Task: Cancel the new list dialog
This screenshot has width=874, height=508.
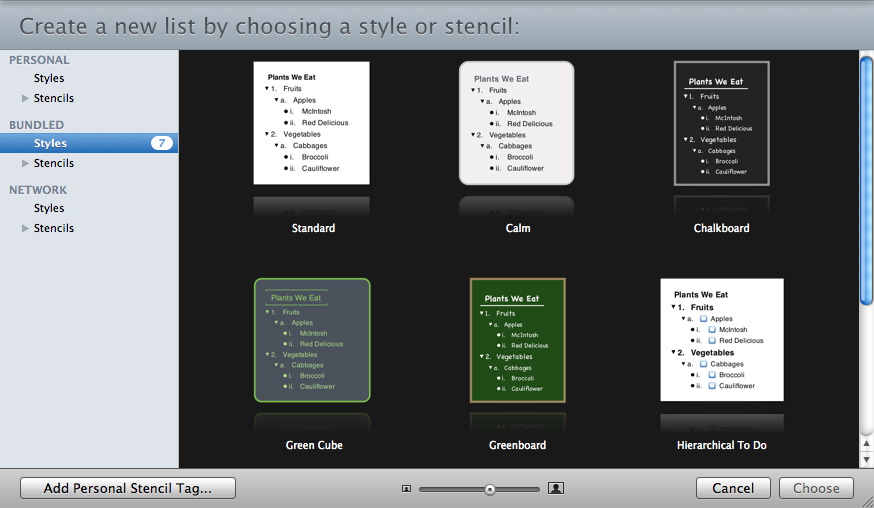Action: click(733, 489)
